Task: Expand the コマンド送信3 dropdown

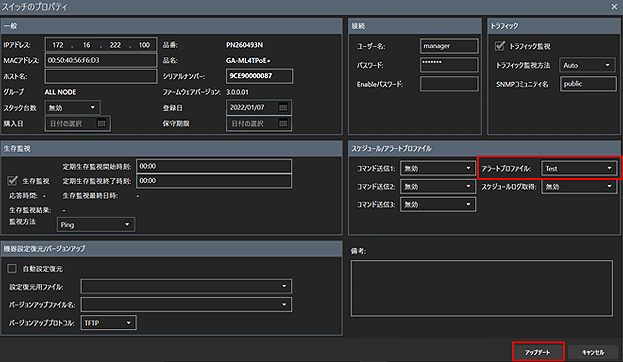Action: point(438,204)
